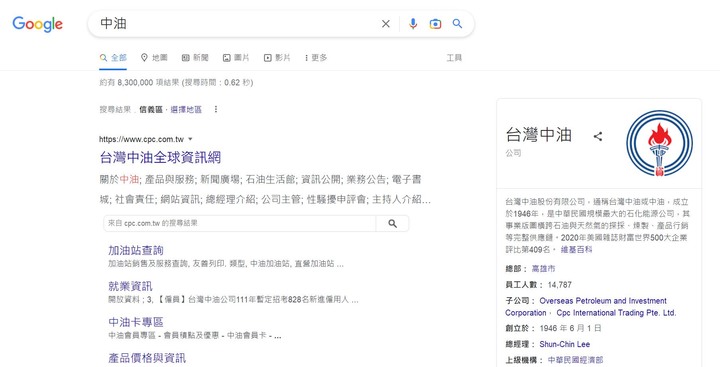This screenshot has width=720, height=367.
Task: Open the 台灣中油 torch logo image
Action: 659,143
